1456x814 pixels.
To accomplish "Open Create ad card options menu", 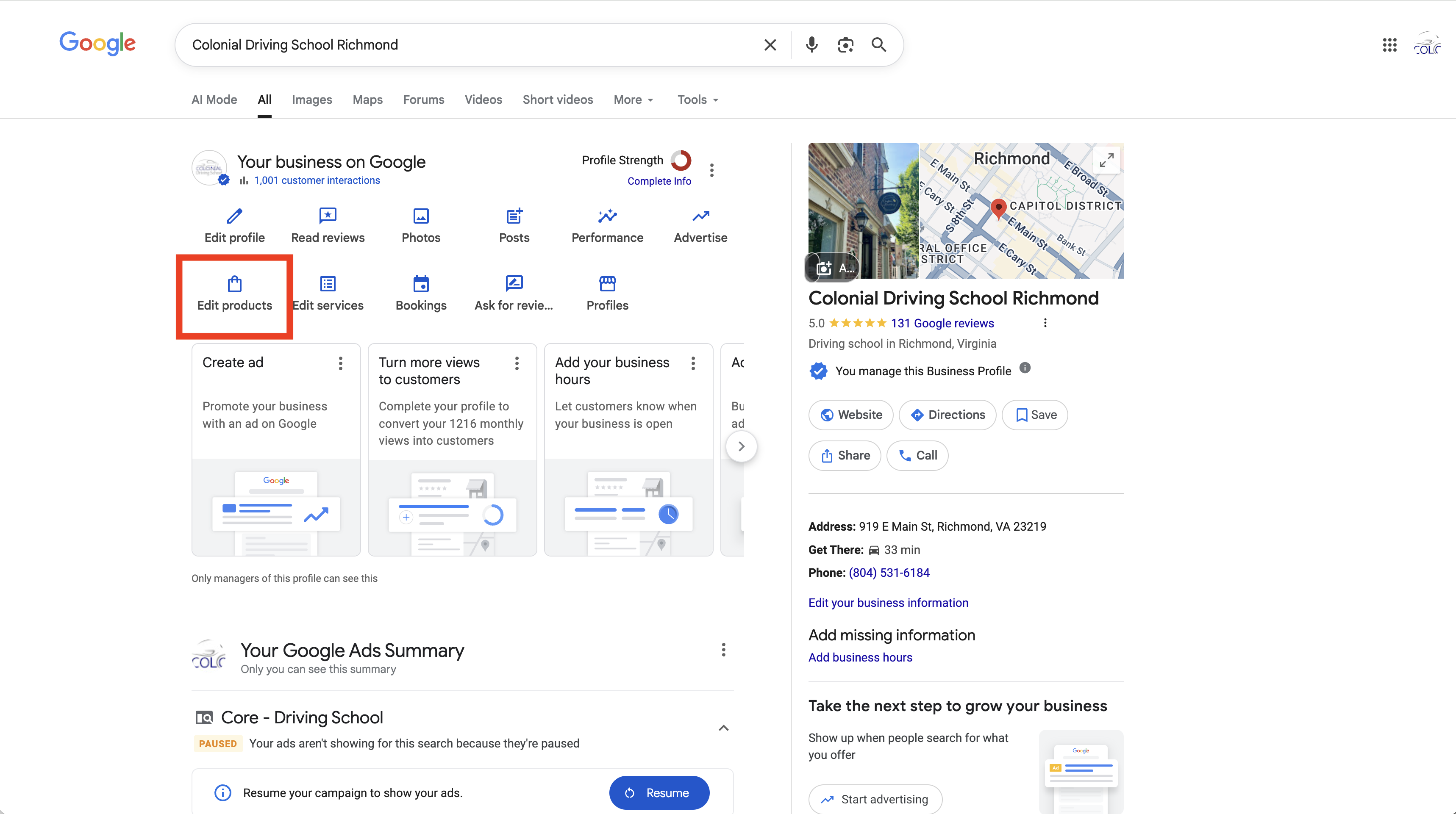I will click(341, 363).
